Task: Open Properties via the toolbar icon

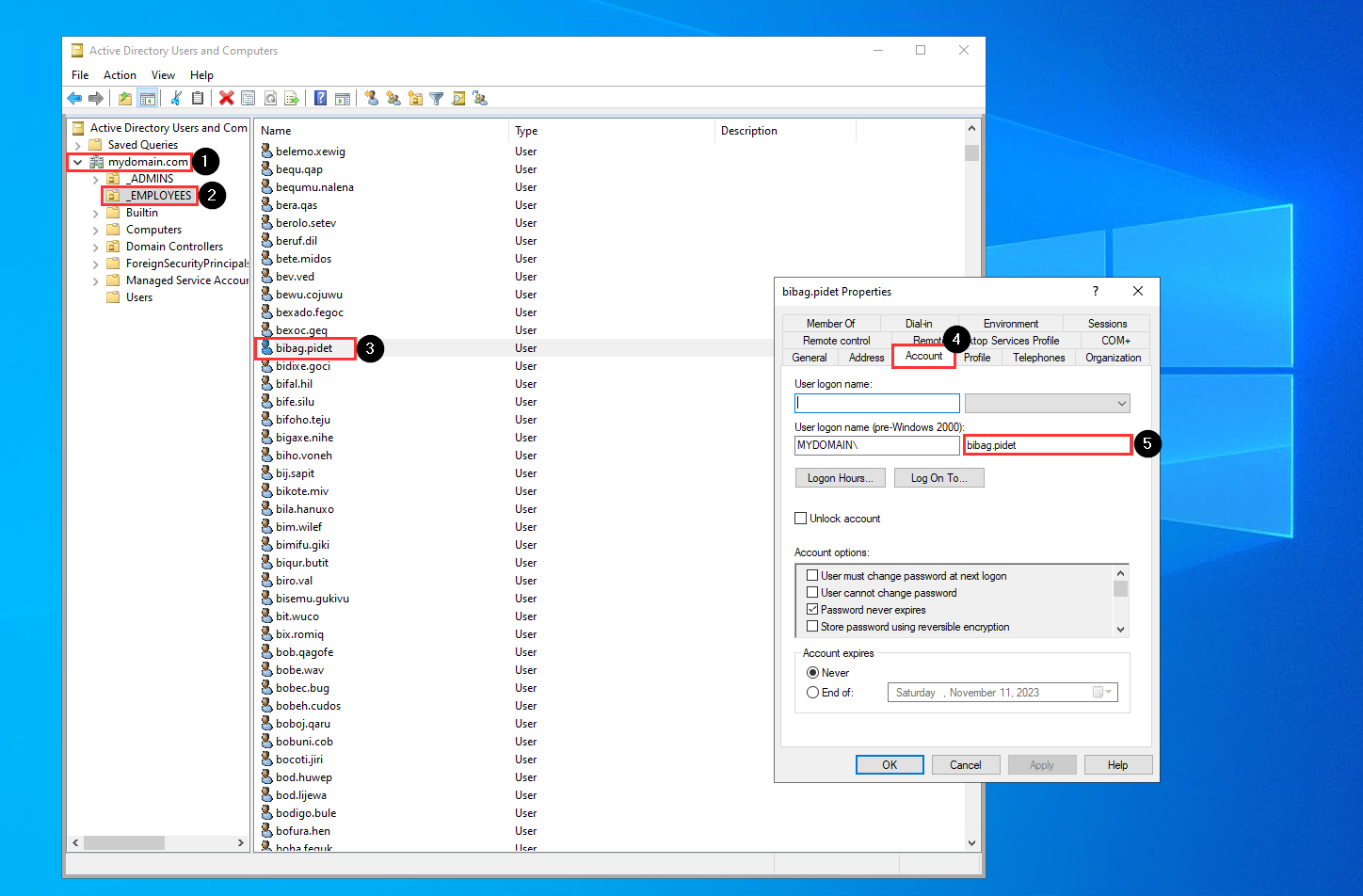Action: pyautogui.click(x=249, y=98)
